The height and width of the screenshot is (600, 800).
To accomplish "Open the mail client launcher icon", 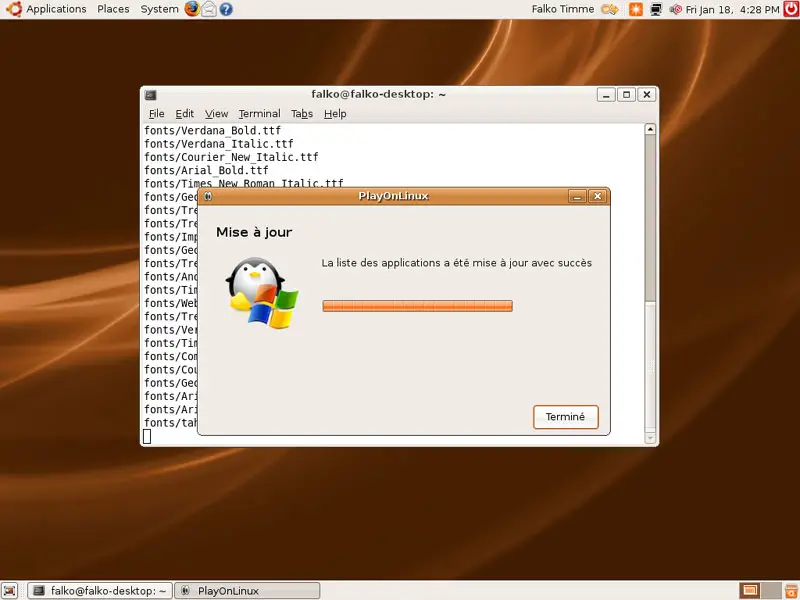I will tap(209, 9).
